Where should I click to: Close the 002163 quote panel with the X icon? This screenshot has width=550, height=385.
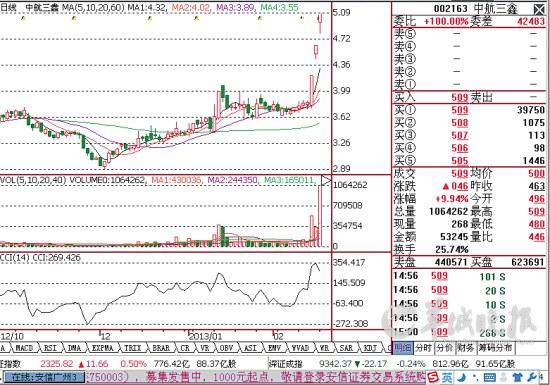[x=539, y=9]
